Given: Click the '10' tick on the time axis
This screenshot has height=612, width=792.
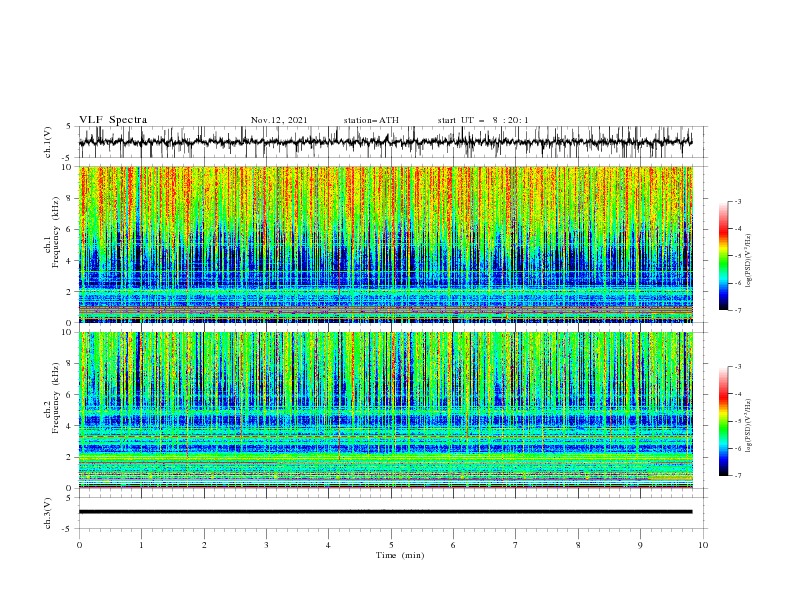Looking at the screenshot, I should 703,545.
